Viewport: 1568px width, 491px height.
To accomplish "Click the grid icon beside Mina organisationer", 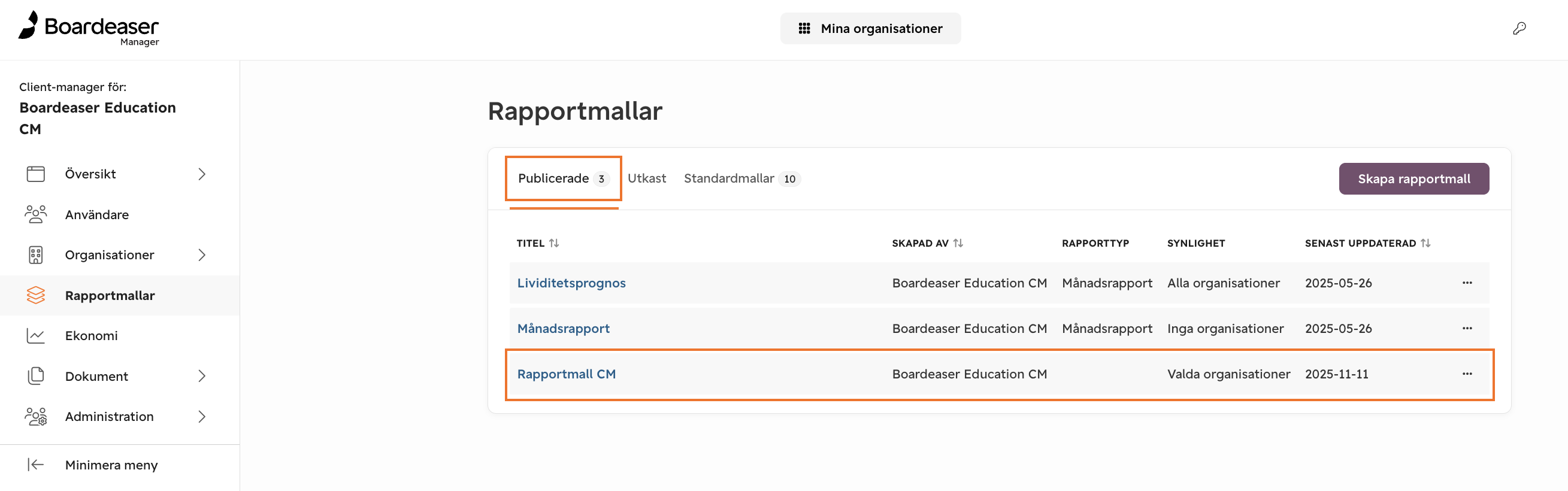I will pyautogui.click(x=804, y=29).
